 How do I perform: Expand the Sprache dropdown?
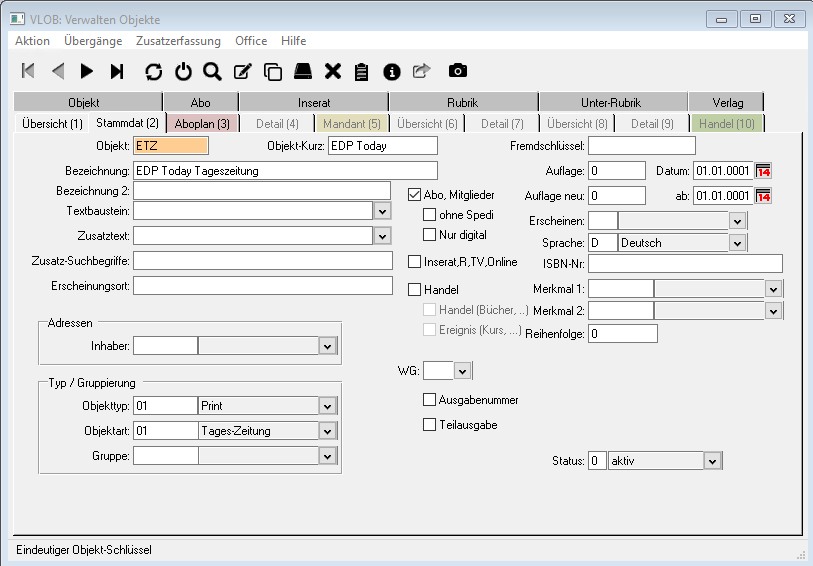click(738, 243)
